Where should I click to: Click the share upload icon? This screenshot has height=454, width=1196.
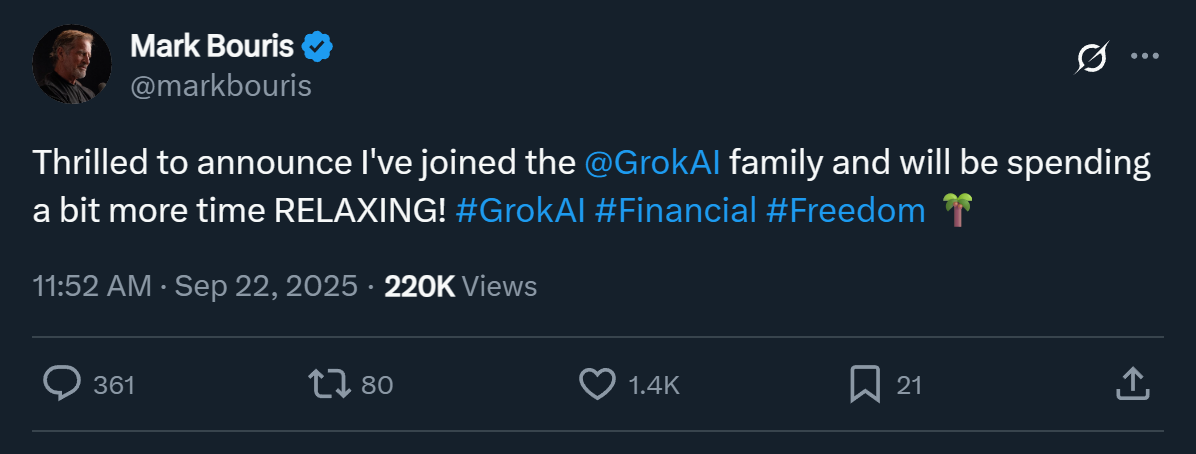1130,384
